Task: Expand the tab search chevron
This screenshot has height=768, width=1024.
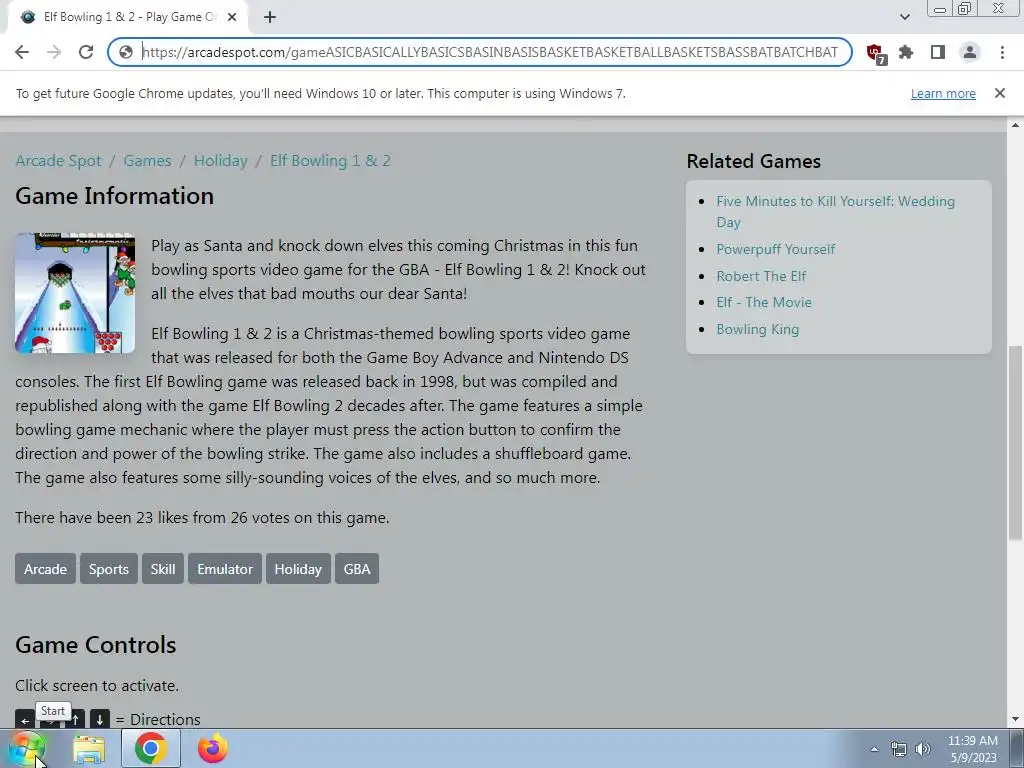Action: (x=904, y=17)
